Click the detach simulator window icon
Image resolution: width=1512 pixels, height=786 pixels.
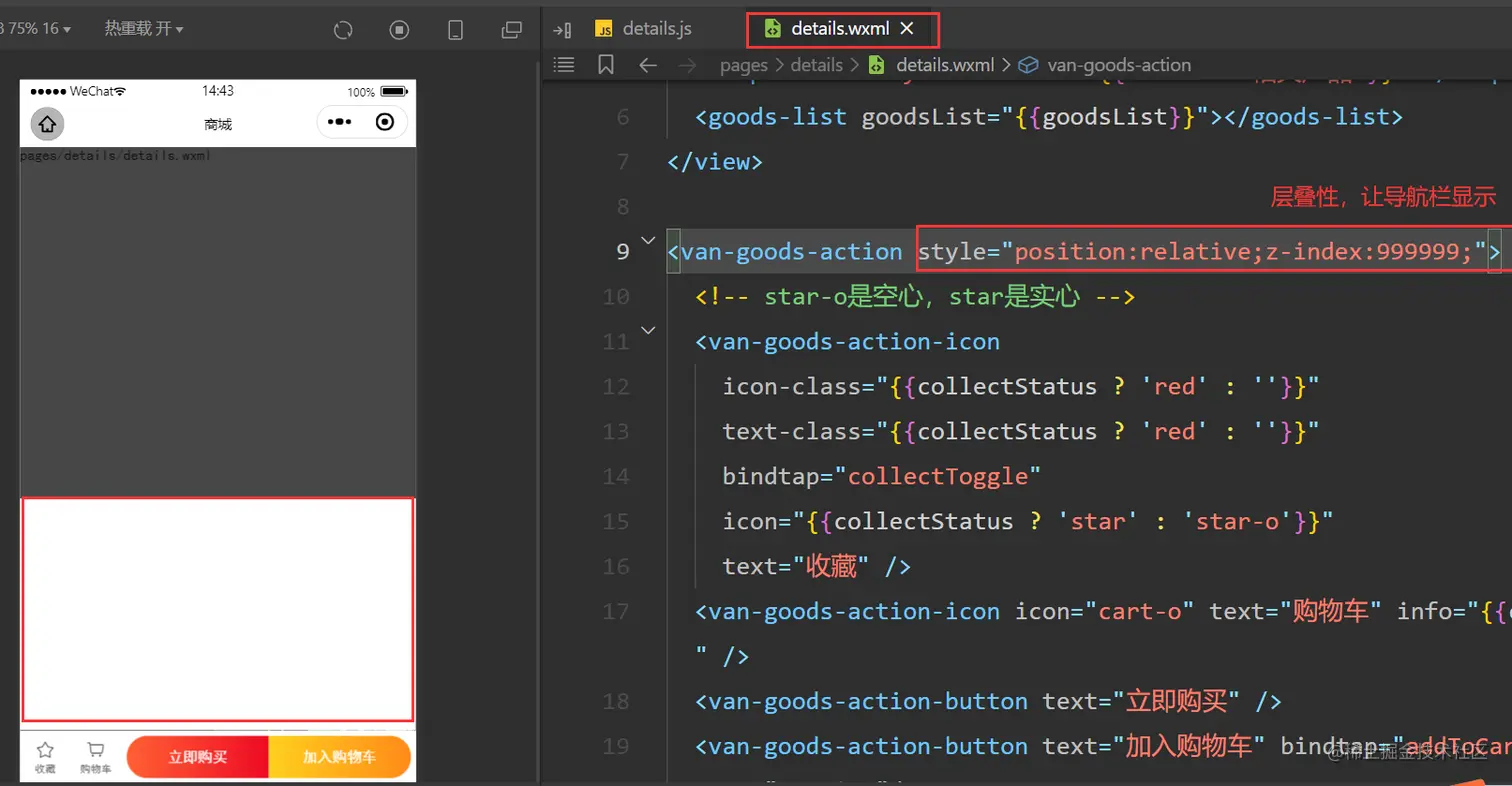(x=512, y=30)
